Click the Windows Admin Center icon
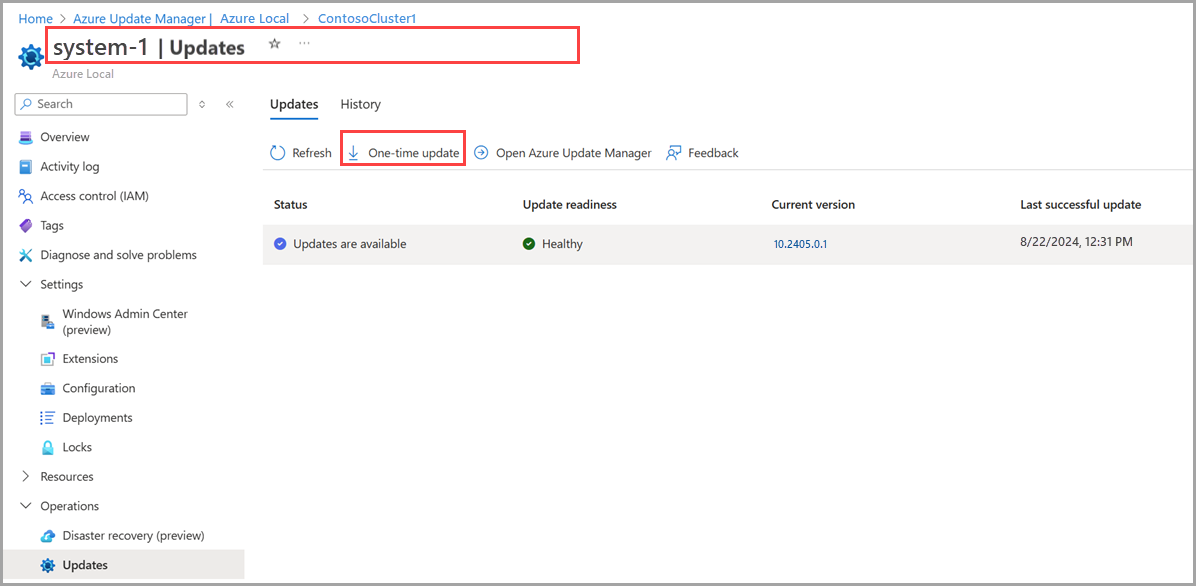 pyautogui.click(x=48, y=322)
